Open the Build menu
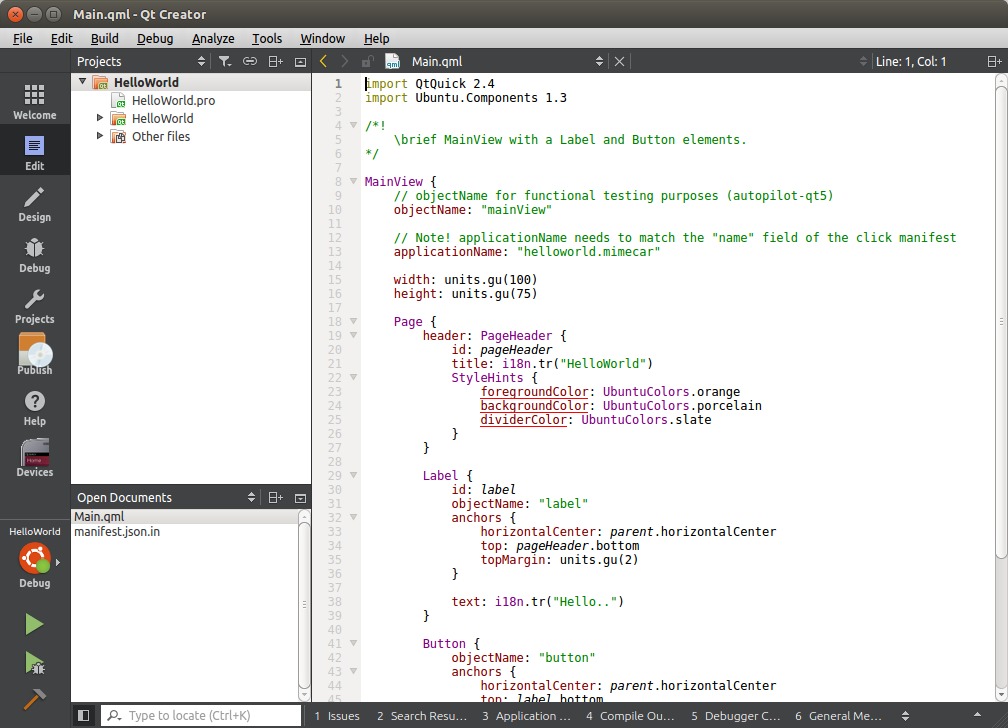Image resolution: width=1008 pixels, height=728 pixels. point(105,39)
